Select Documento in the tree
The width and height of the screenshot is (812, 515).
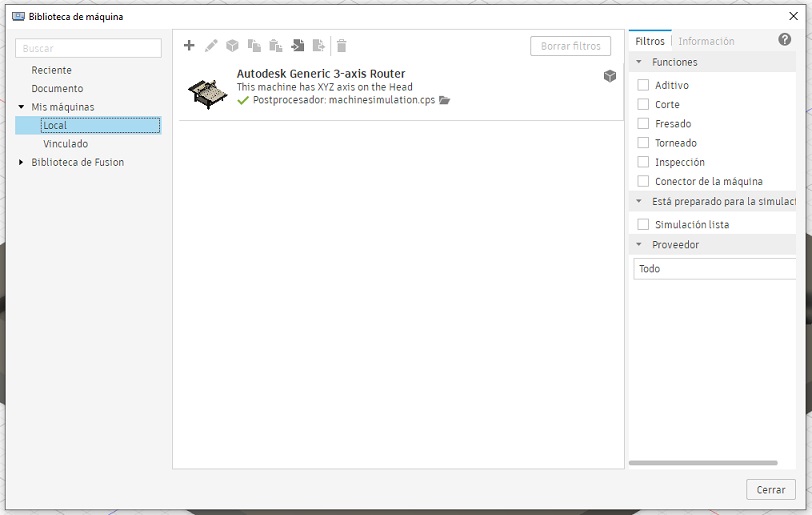click(57, 89)
